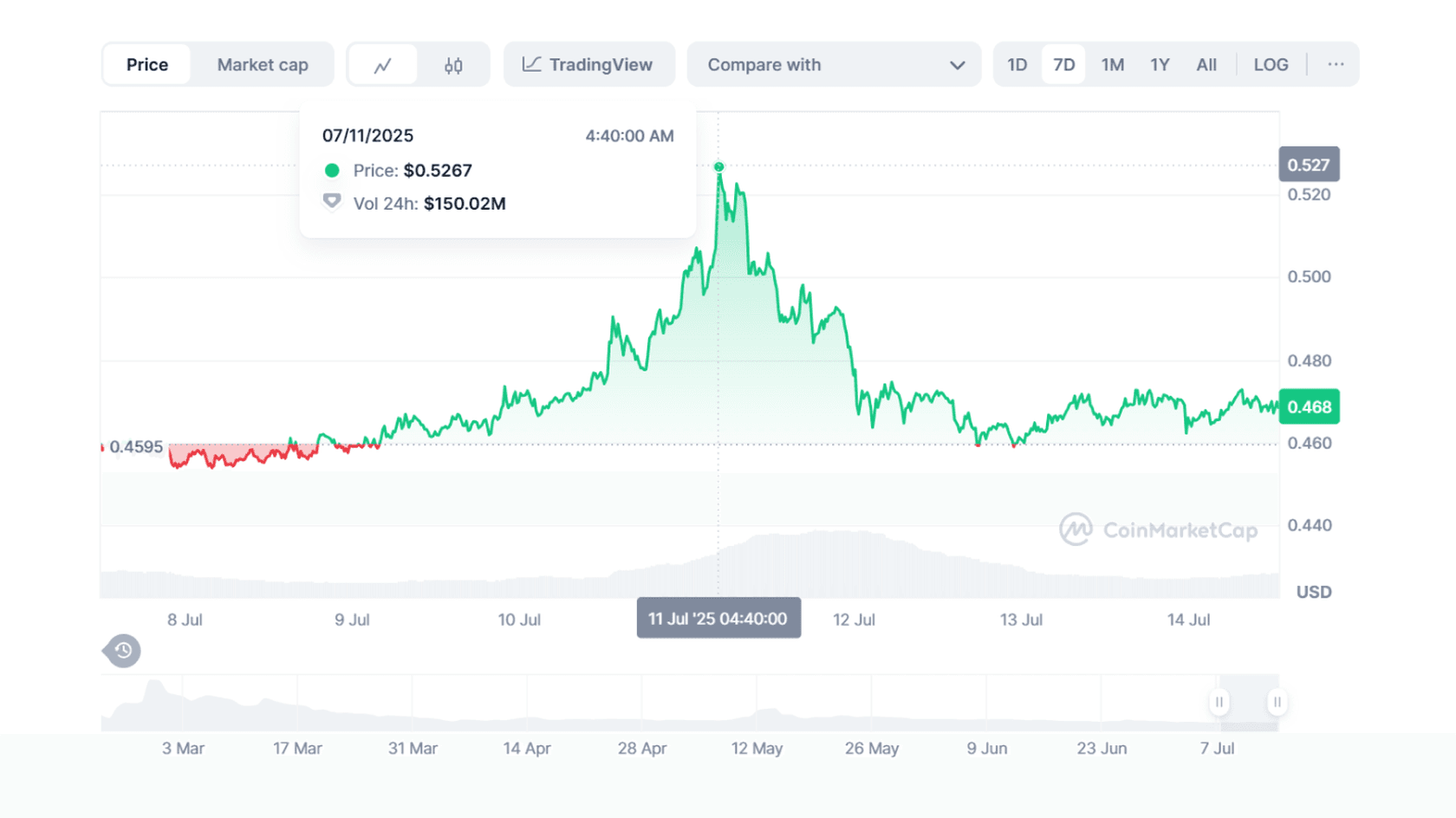The width and height of the screenshot is (1456, 818).
Task: Click the 8 Jul axis label
Action: tap(185, 620)
